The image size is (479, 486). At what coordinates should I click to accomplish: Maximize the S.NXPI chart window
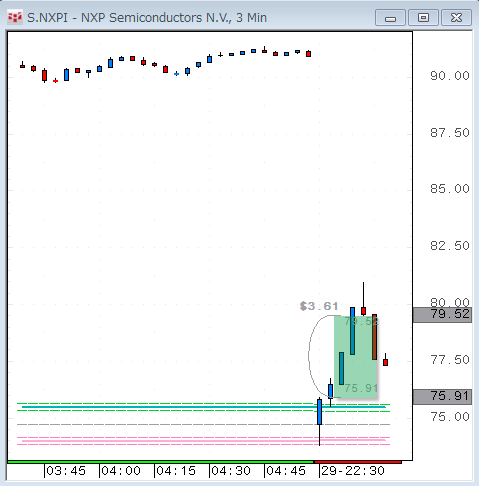tap(423, 18)
